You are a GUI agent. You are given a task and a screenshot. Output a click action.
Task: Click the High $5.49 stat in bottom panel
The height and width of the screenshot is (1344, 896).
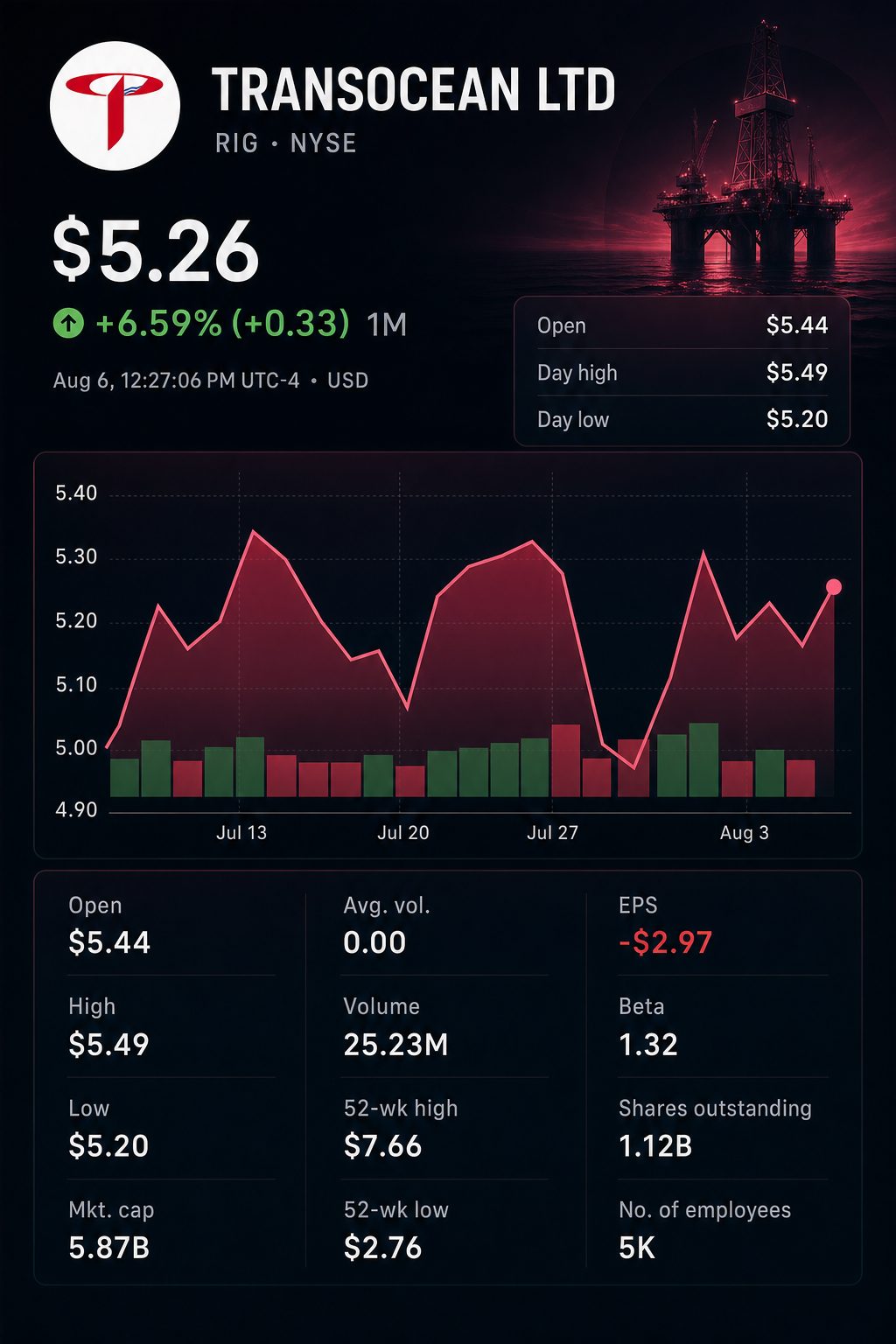point(108,1026)
